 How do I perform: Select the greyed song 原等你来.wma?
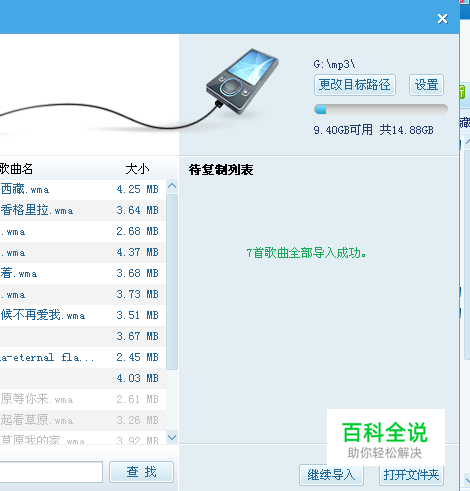[x=83, y=399]
